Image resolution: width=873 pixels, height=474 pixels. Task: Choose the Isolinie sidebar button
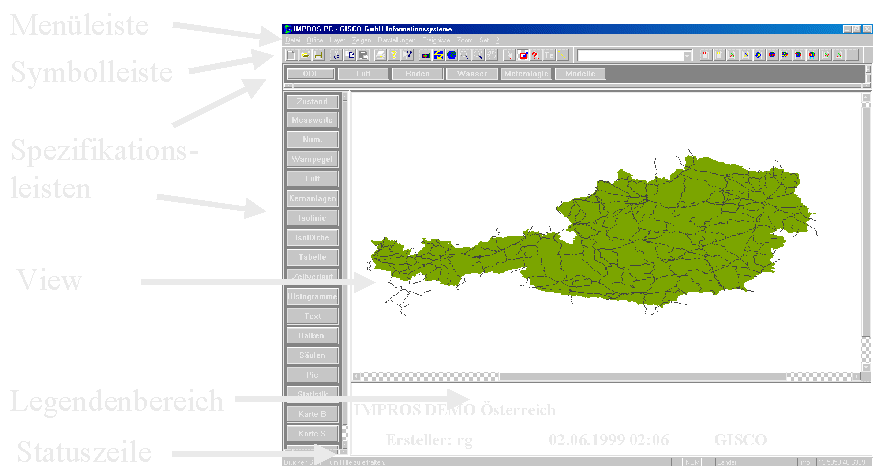(x=313, y=218)
